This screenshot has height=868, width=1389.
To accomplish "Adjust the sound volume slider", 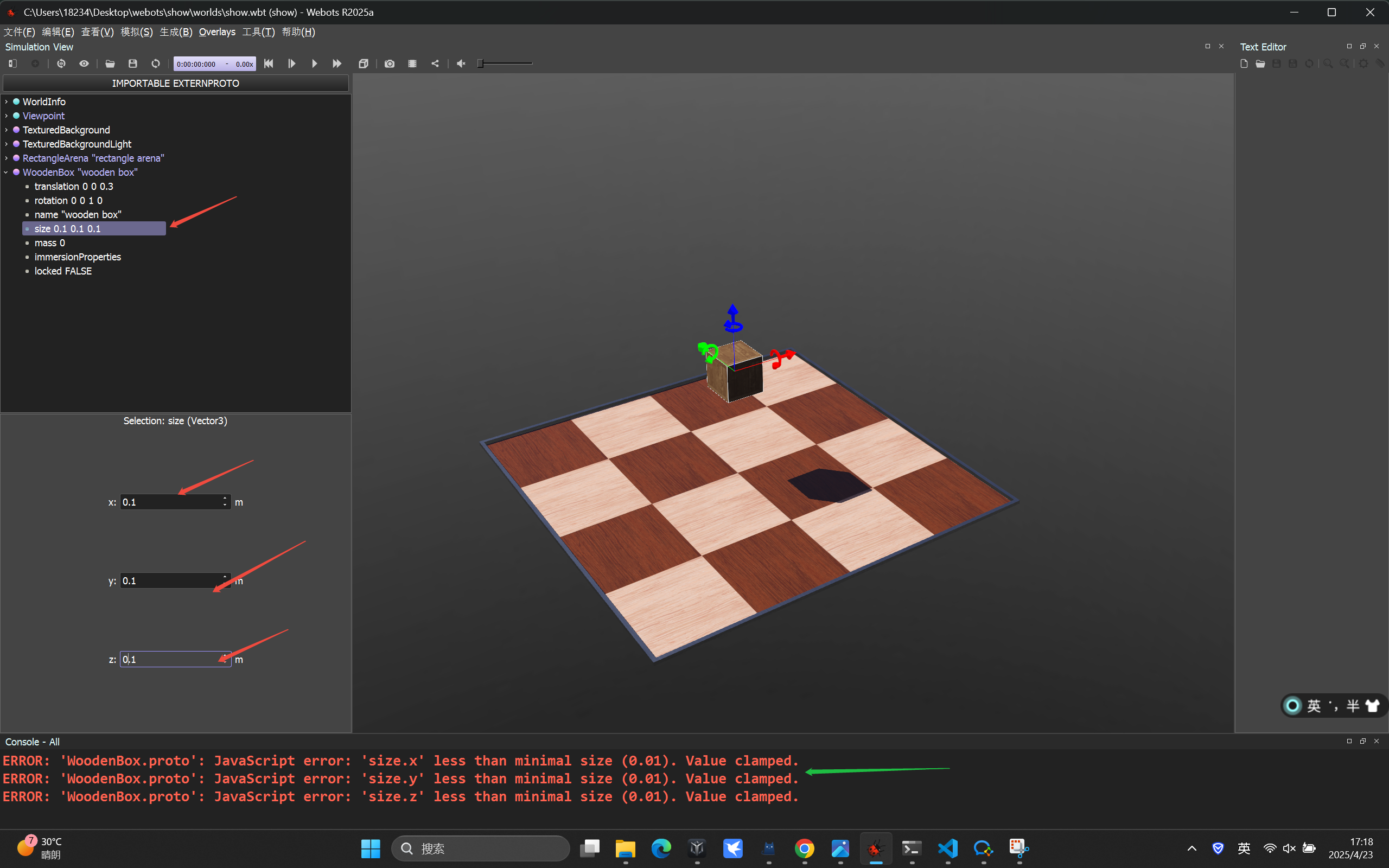I will coord(505,63).
